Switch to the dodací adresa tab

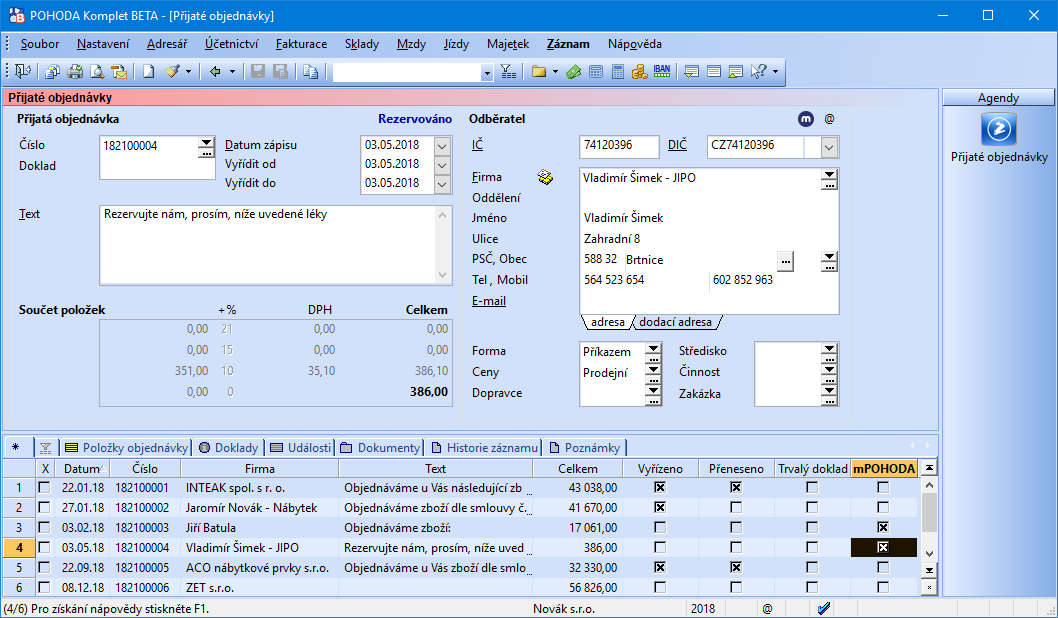click(x=675, y=322)
